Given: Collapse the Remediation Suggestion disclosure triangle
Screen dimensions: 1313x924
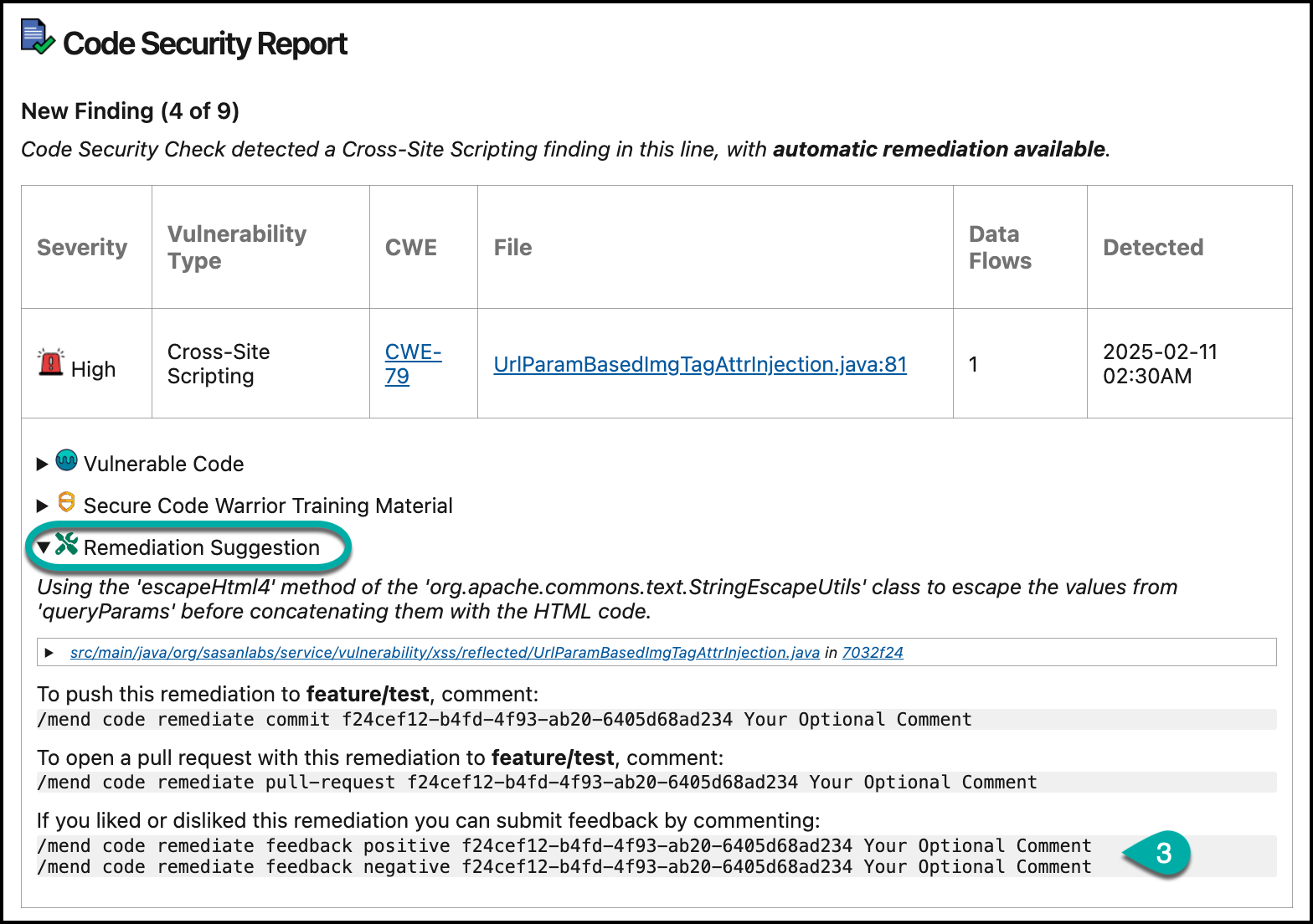Looking at the screenshot, I should coord(44,547).
